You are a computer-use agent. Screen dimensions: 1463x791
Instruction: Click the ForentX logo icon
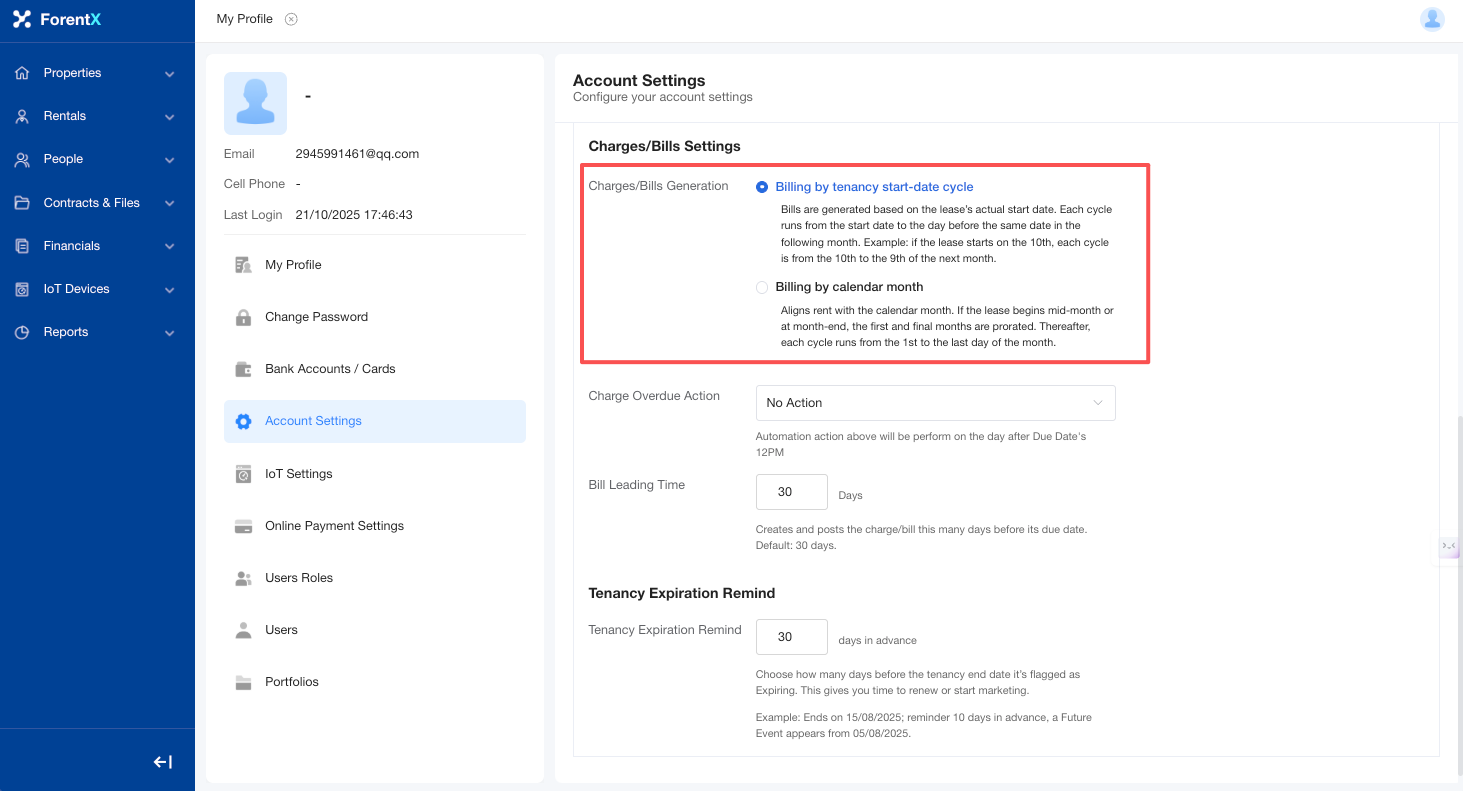(x=22, y=19)
